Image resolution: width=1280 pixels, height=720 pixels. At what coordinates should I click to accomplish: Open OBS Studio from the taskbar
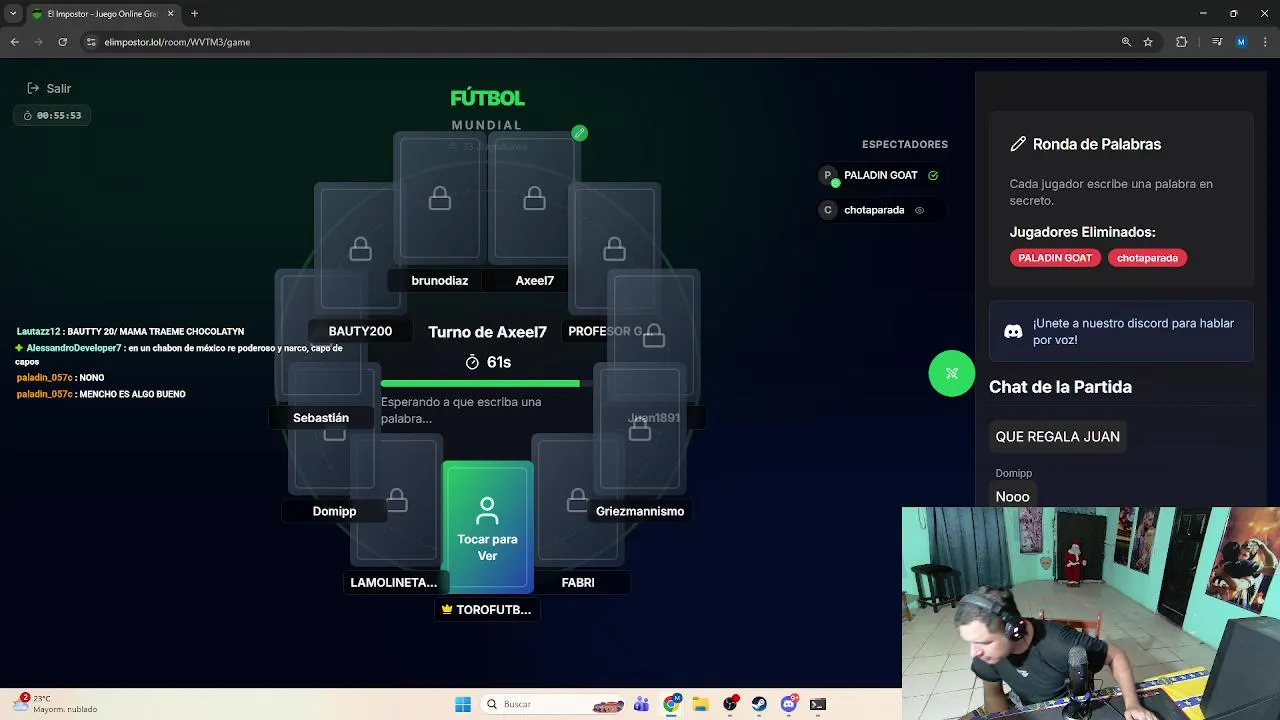[730, 704]
